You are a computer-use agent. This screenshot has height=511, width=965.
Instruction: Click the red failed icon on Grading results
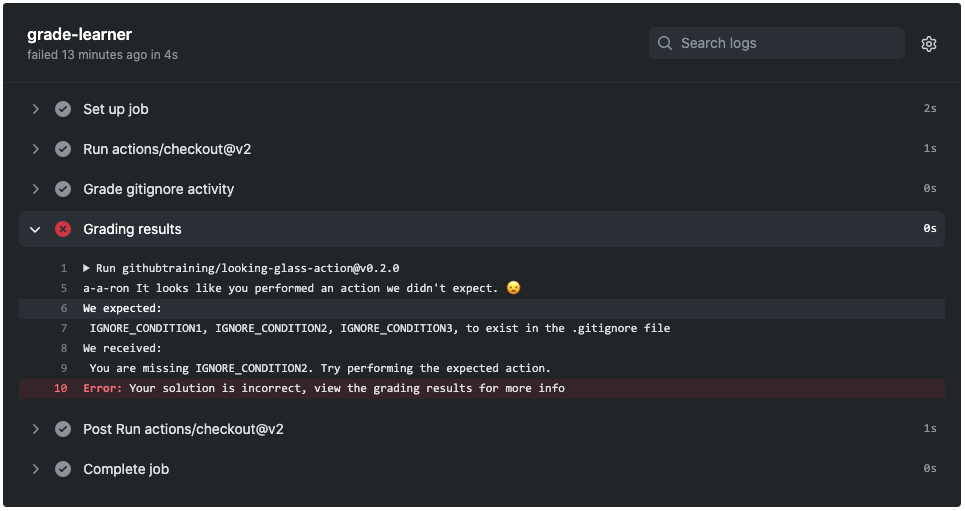[63, 229]
